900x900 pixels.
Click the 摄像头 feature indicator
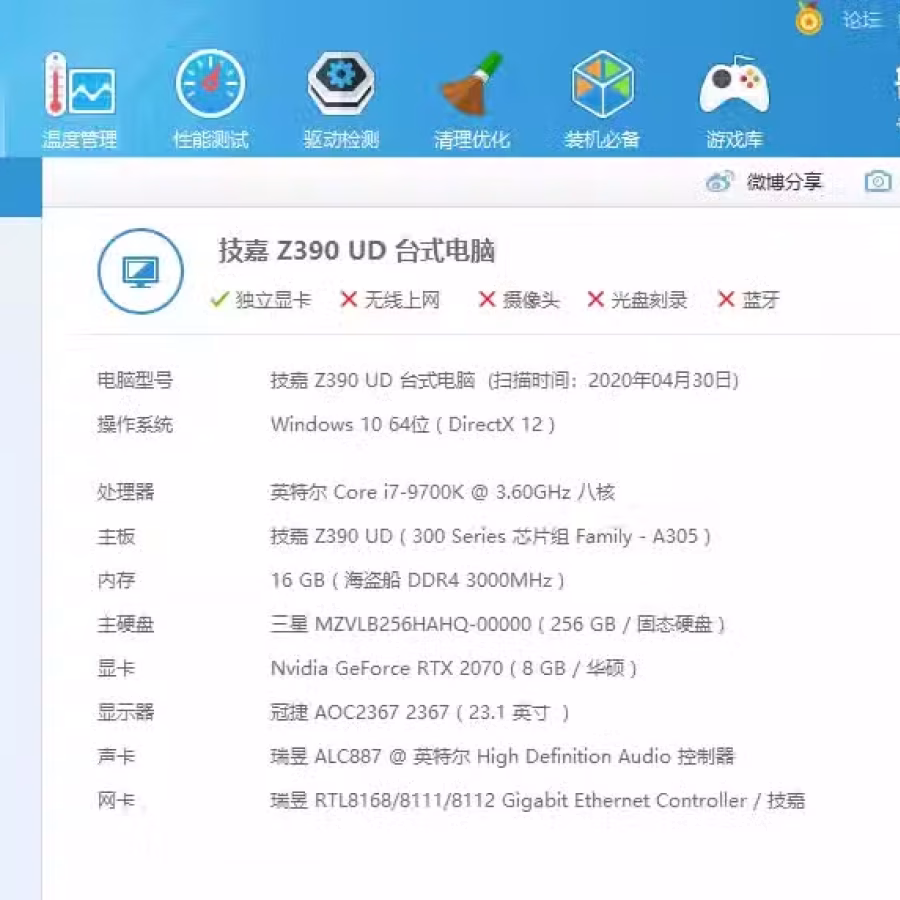[x=519, y=300]
